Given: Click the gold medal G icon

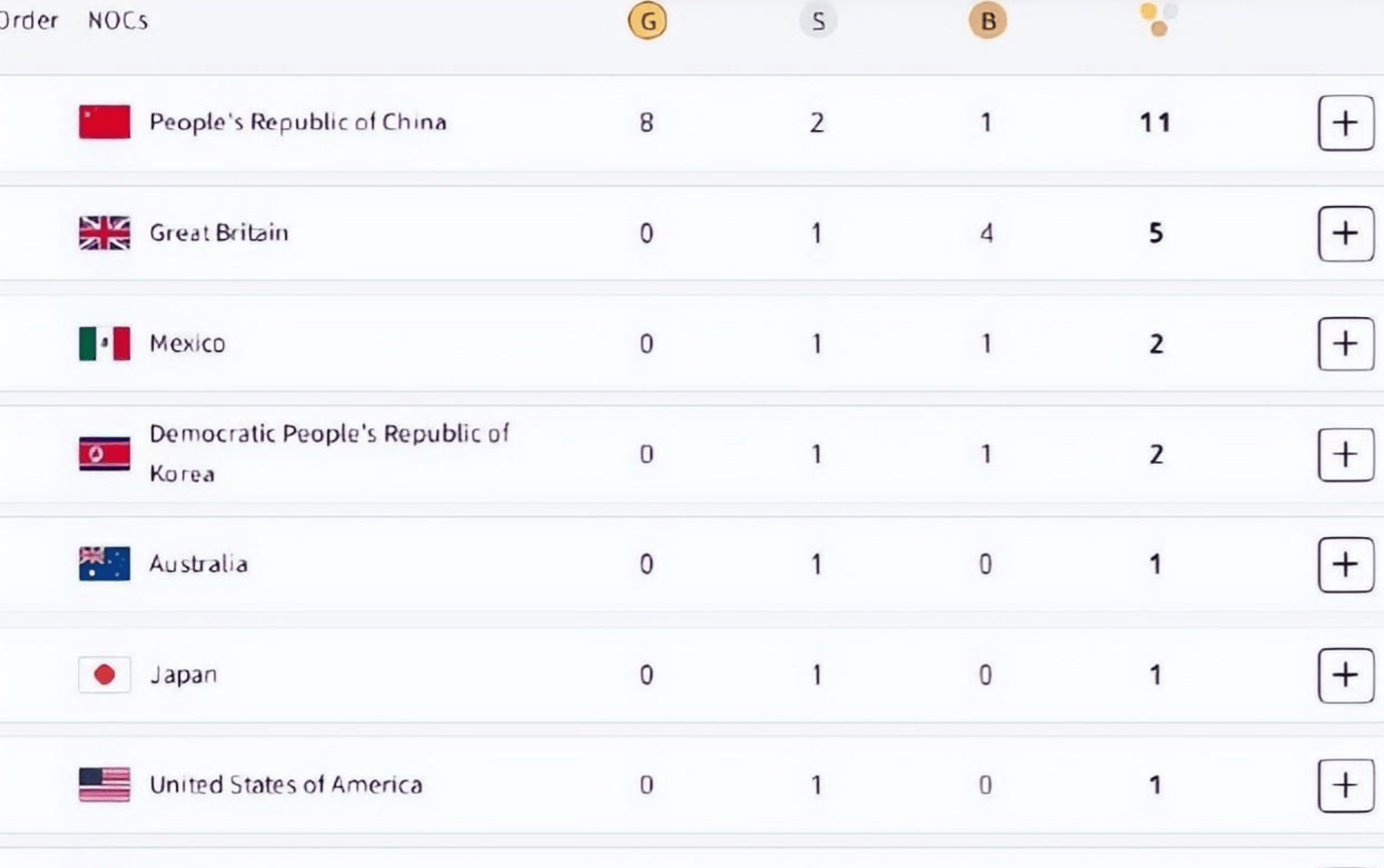Looking at the screenshot, I should [x=647, y=21].
